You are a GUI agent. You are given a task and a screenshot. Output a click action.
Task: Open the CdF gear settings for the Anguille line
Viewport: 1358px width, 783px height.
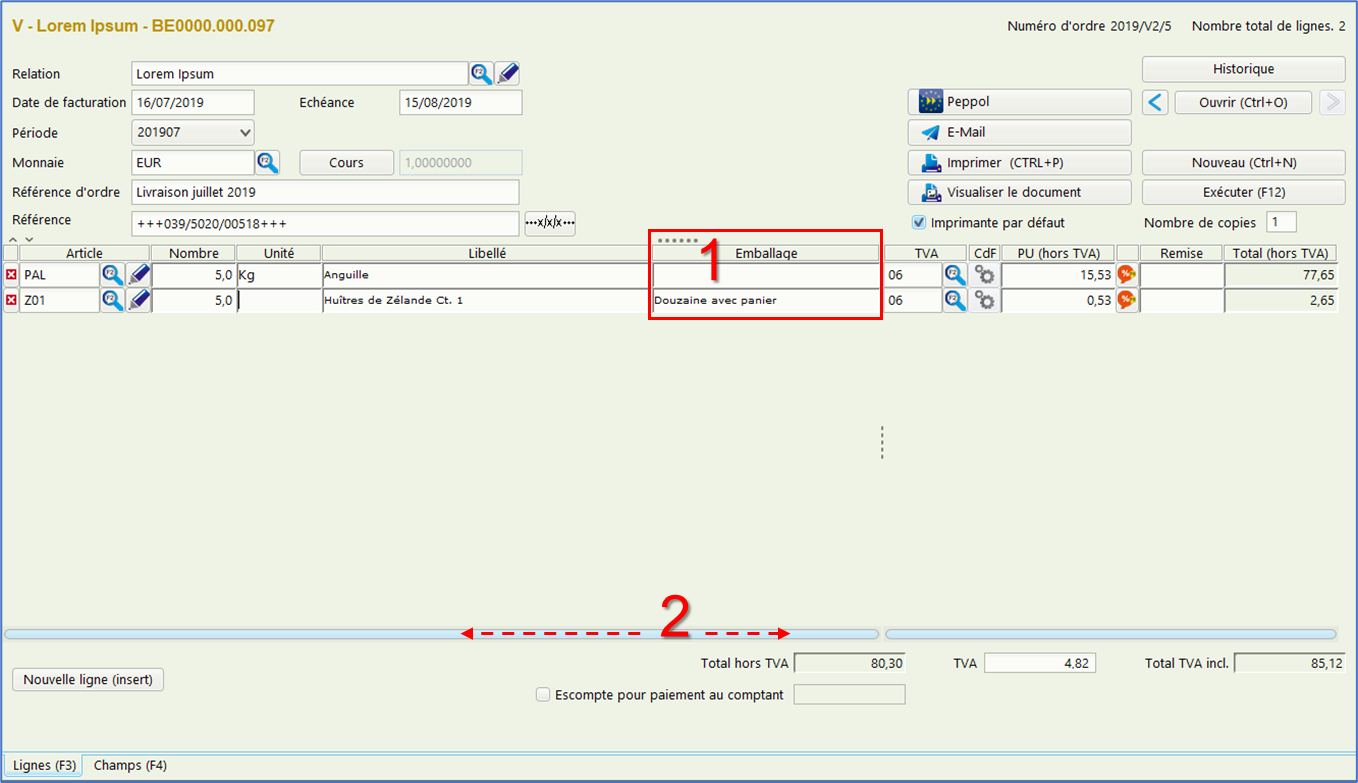coord(985,274)
